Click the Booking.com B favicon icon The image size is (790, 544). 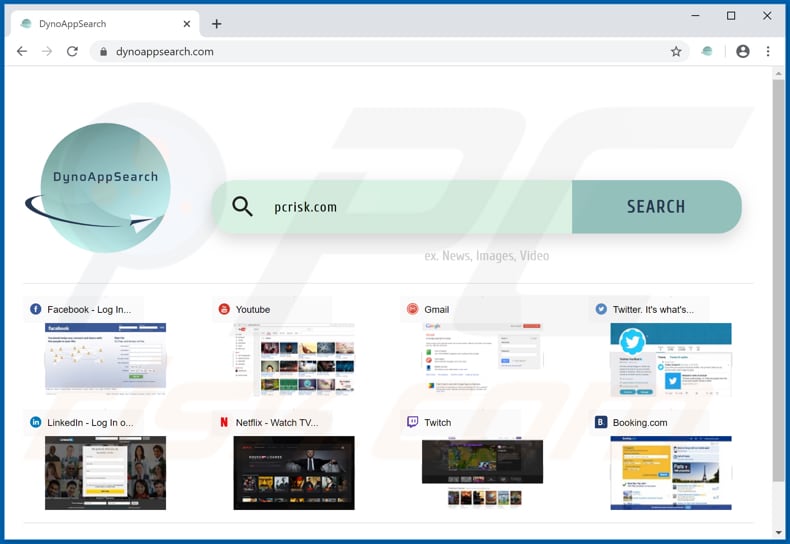[601, 422]
